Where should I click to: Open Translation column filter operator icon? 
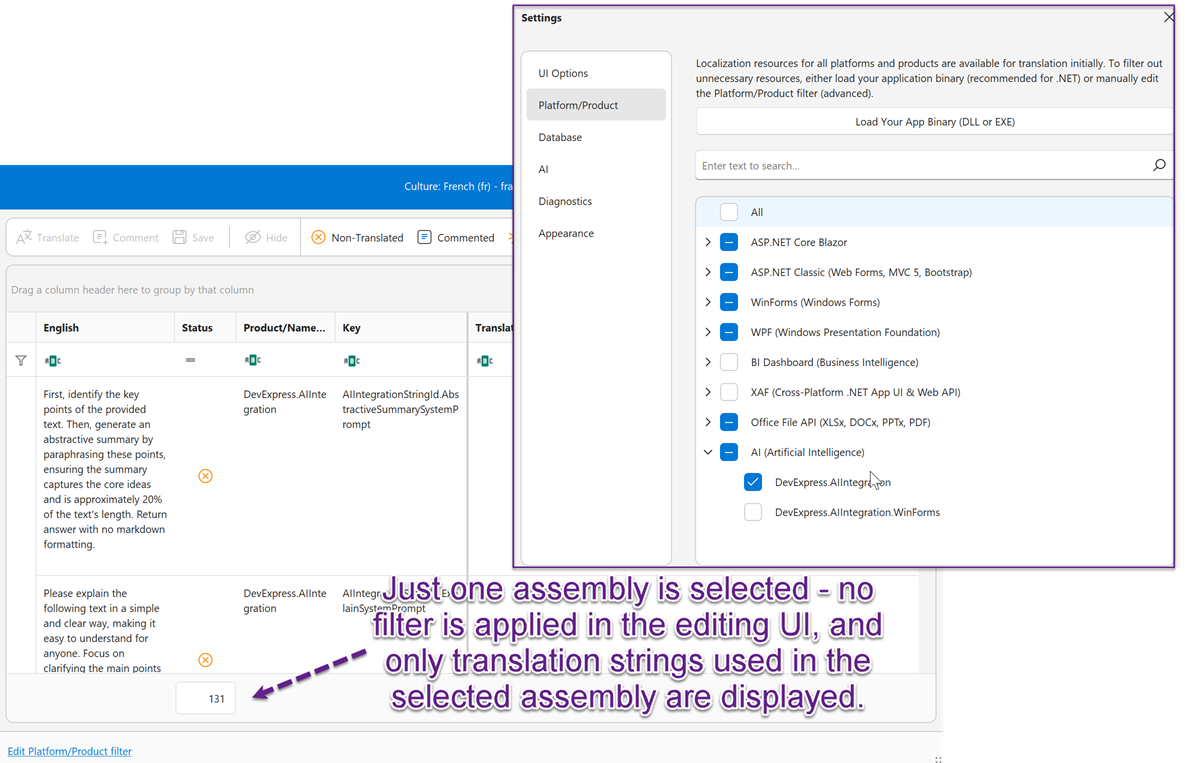click(485, 360)
